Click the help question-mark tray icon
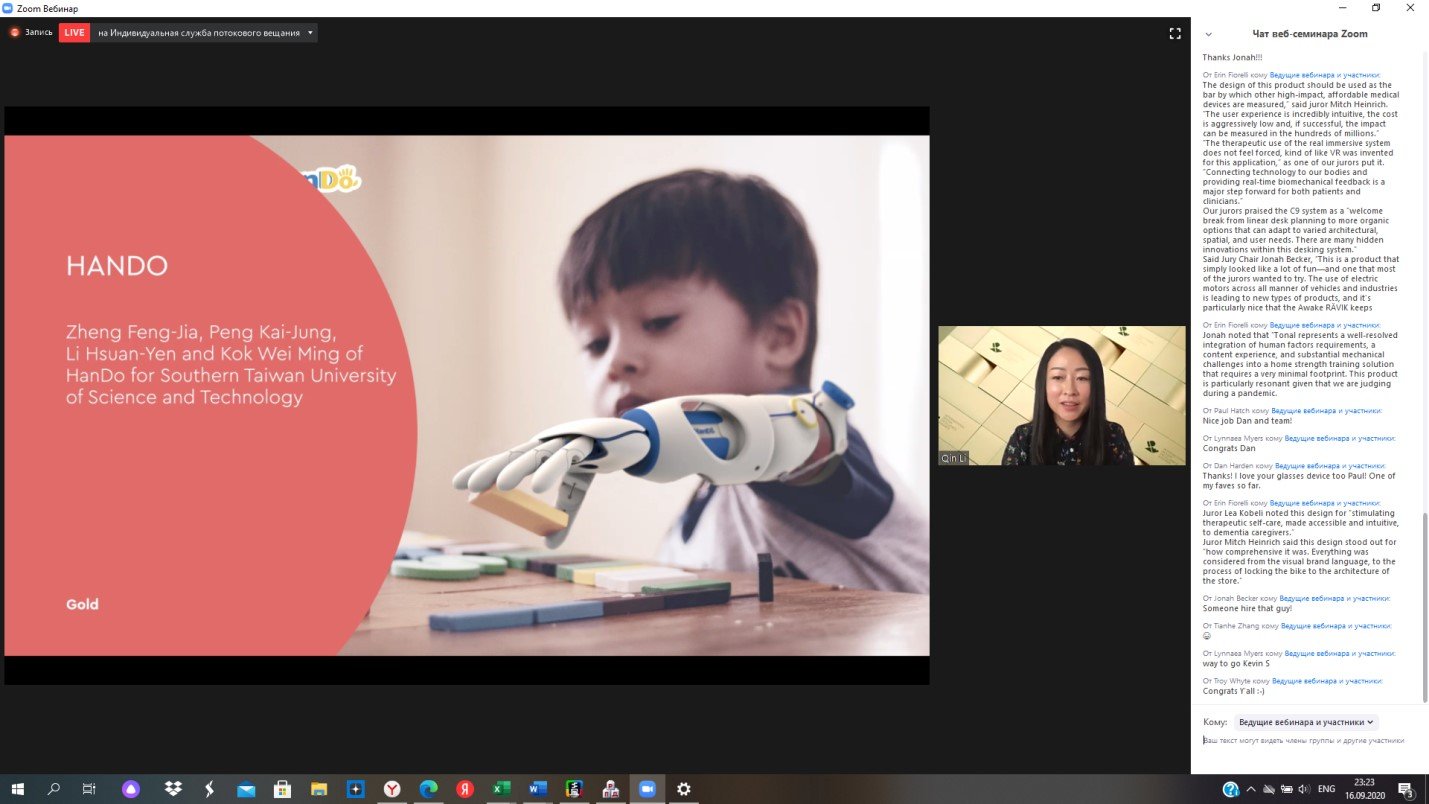The image size is (1429, 804). (x=1231, y=789)
